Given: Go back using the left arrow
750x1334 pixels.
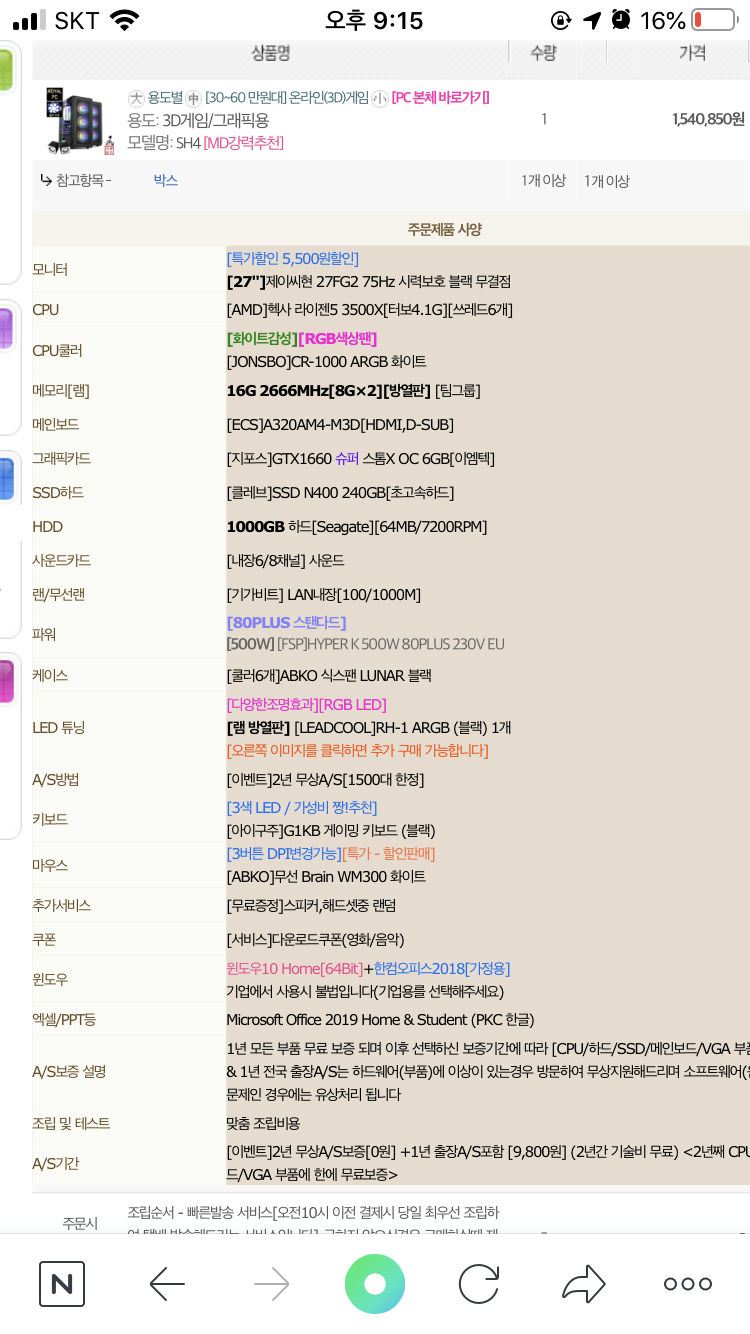Looking at the screenshot, I should (x=167, y=1284).
